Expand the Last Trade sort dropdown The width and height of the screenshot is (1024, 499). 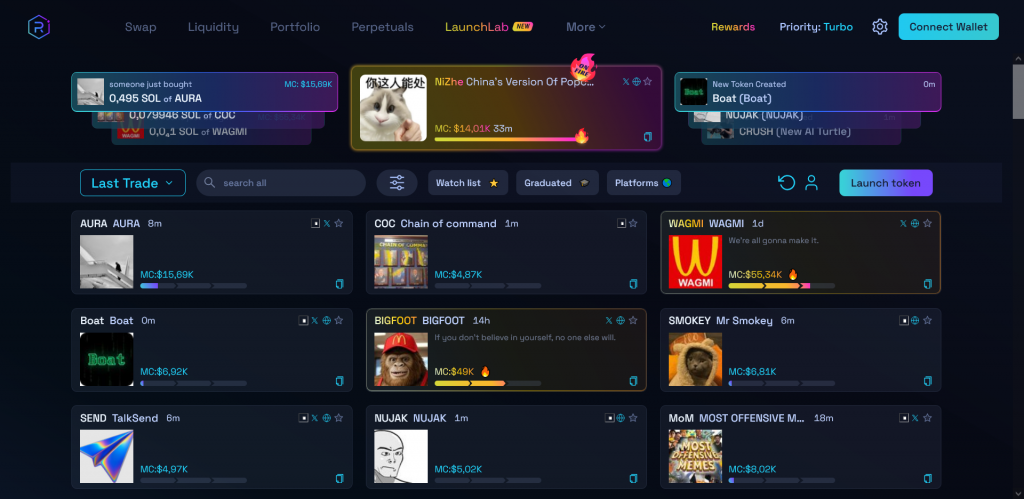133,183
